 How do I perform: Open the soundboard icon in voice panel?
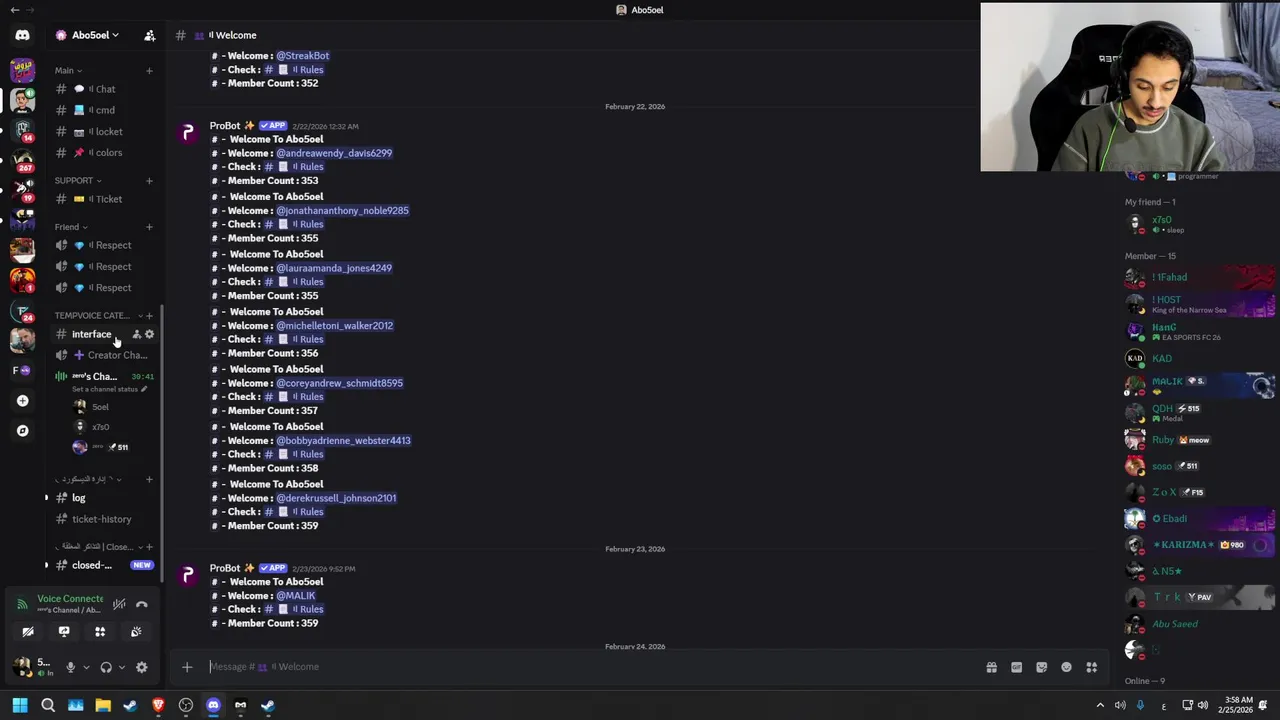[x=136, y=632]
